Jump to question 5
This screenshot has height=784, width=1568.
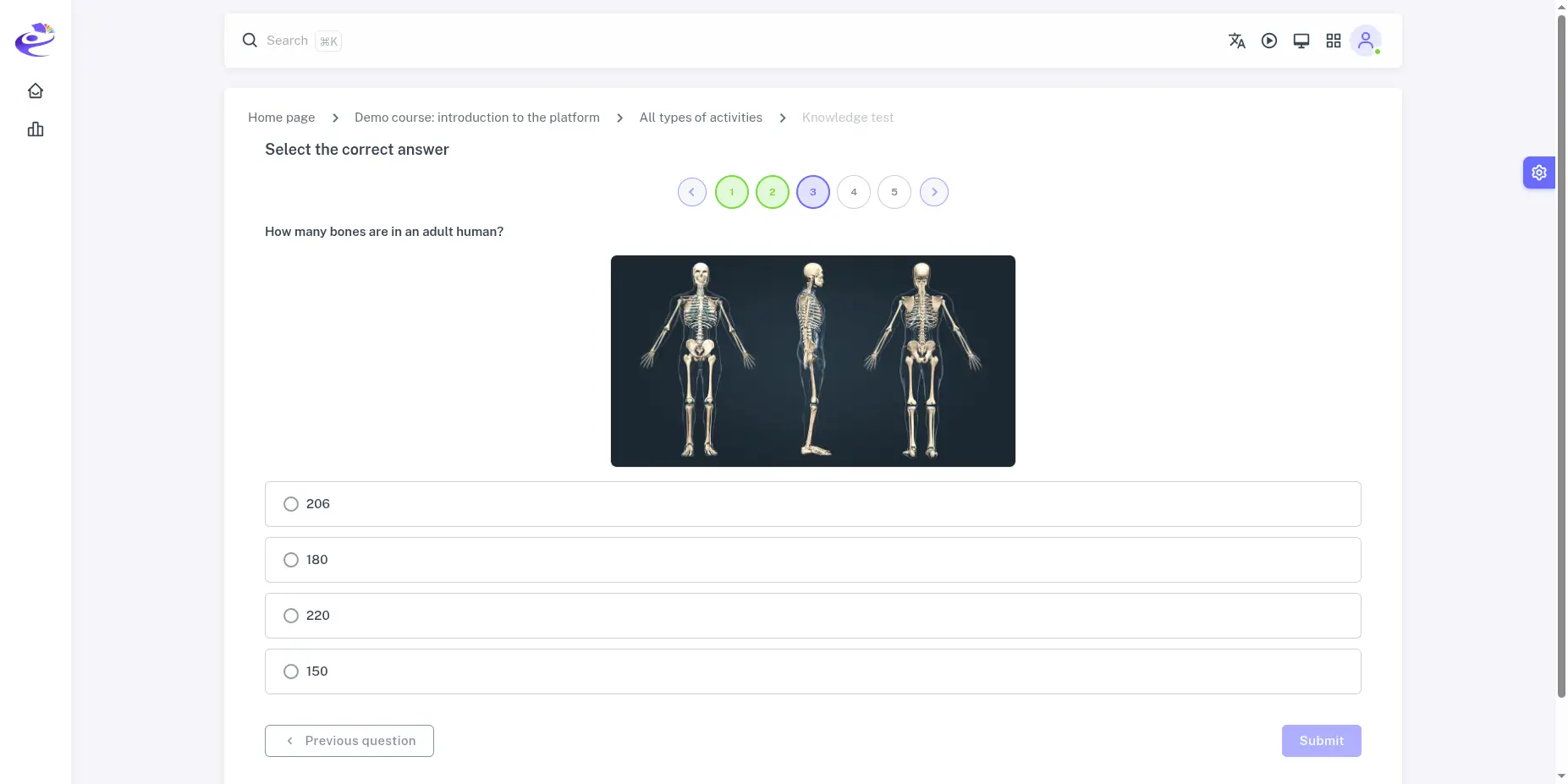(894, 192)
